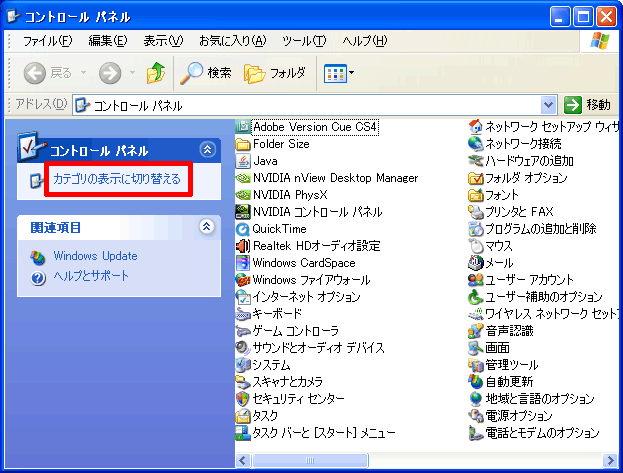The height and width of the screenshot is (473, 623).
Task: Open the Windows Update link
Action: 95,256
